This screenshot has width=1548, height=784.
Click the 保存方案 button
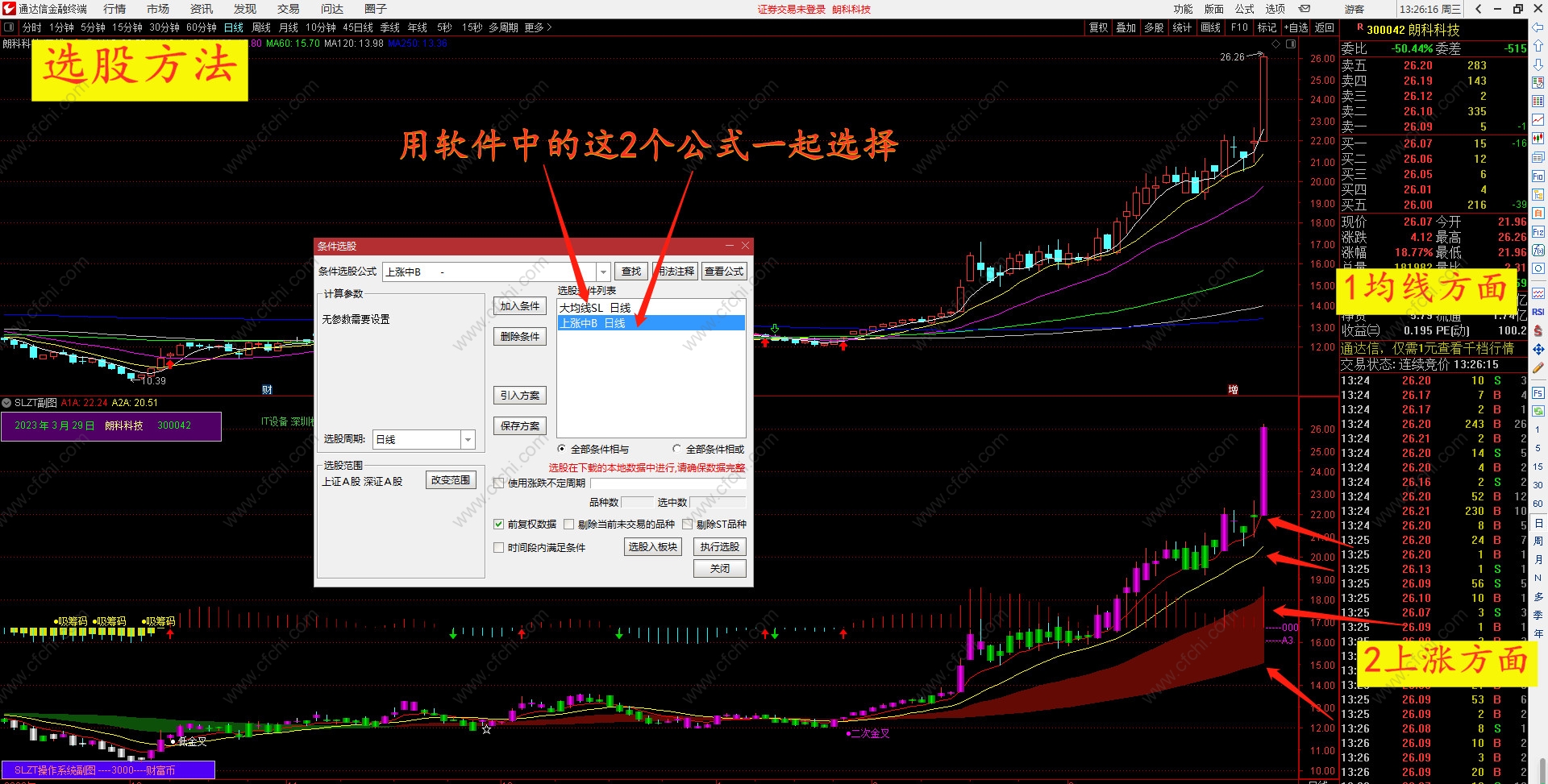(x=520, y=426)
